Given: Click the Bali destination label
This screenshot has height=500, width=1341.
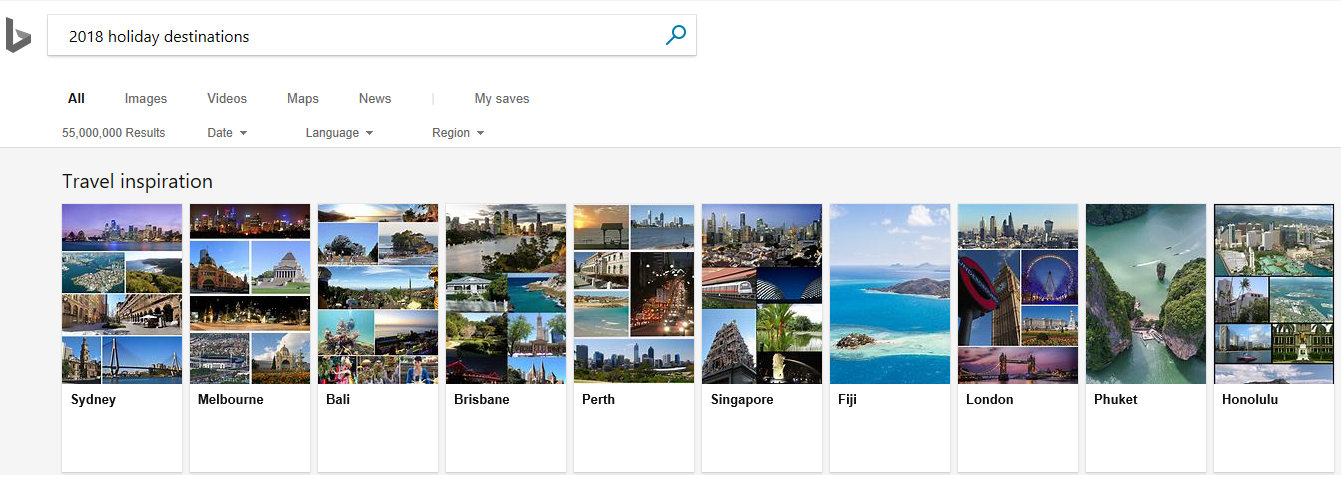Looking at the screenshot, I should pyautogui.click(x=338, y=400).
